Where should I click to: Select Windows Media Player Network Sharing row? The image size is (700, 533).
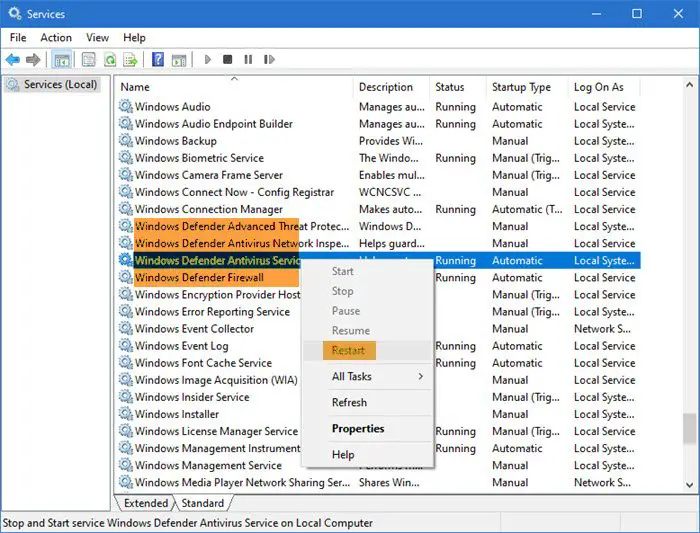(379, 482)
